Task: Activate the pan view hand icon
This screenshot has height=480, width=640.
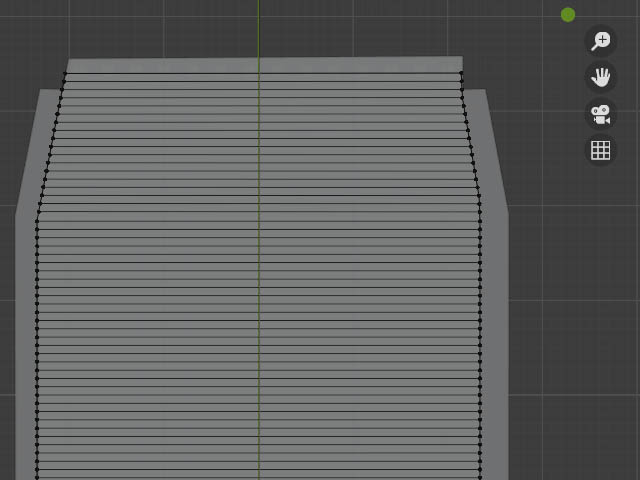Action: (x=600, y=77)
